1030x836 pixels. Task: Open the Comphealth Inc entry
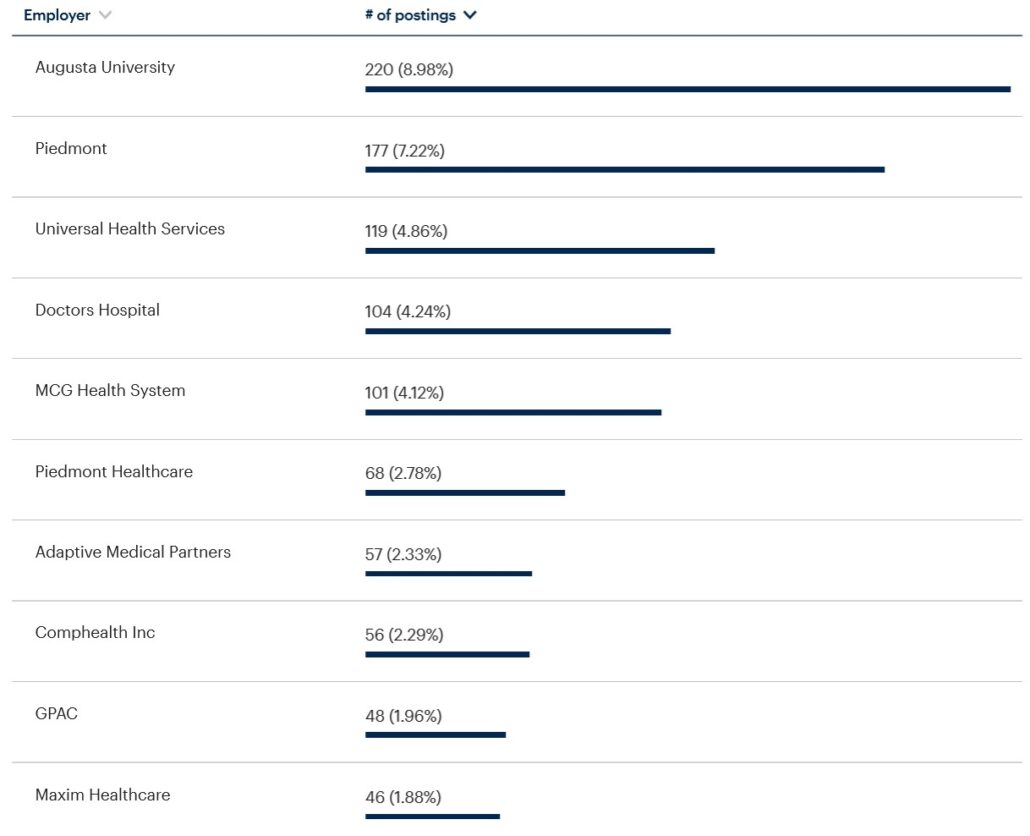click(95, 633)
